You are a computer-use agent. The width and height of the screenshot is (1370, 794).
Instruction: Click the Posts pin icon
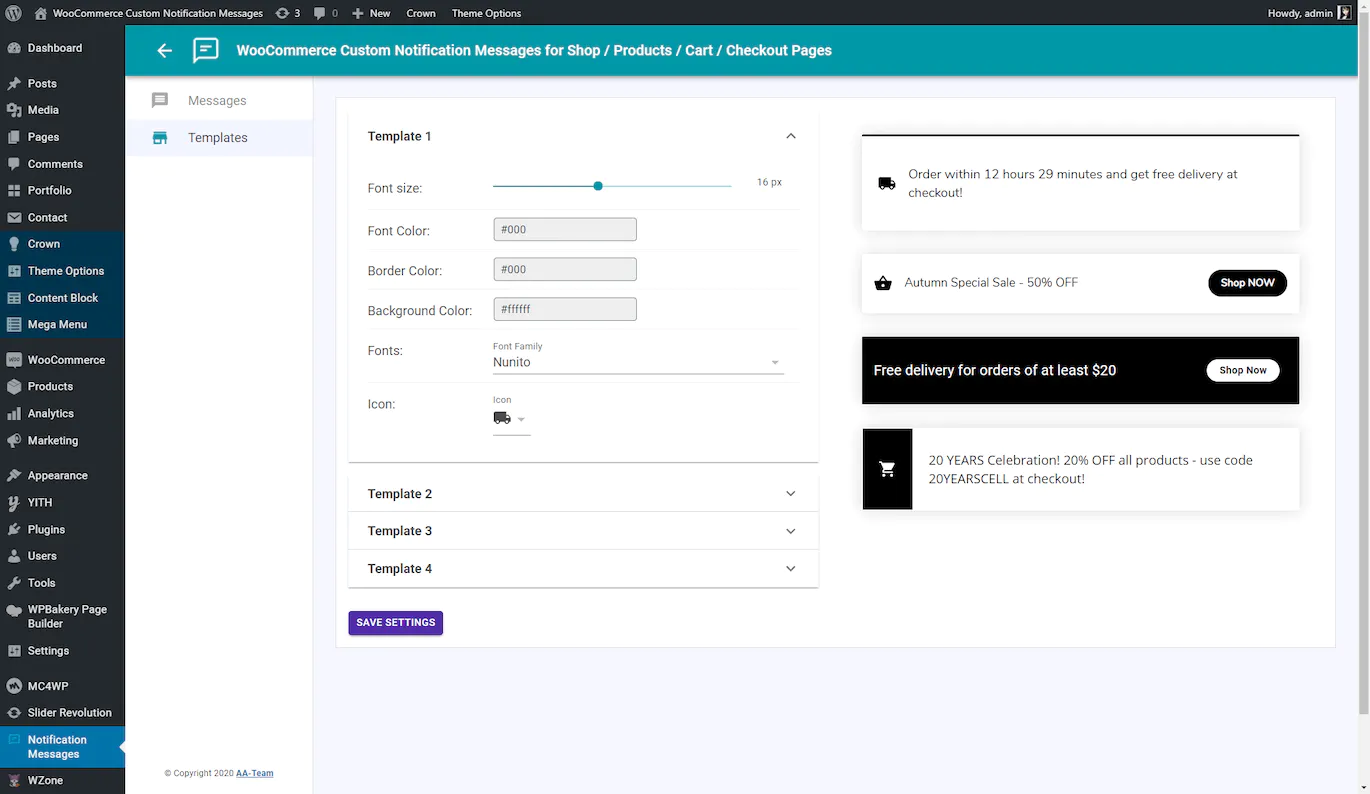pyautogui.click(x=14, y=84)
